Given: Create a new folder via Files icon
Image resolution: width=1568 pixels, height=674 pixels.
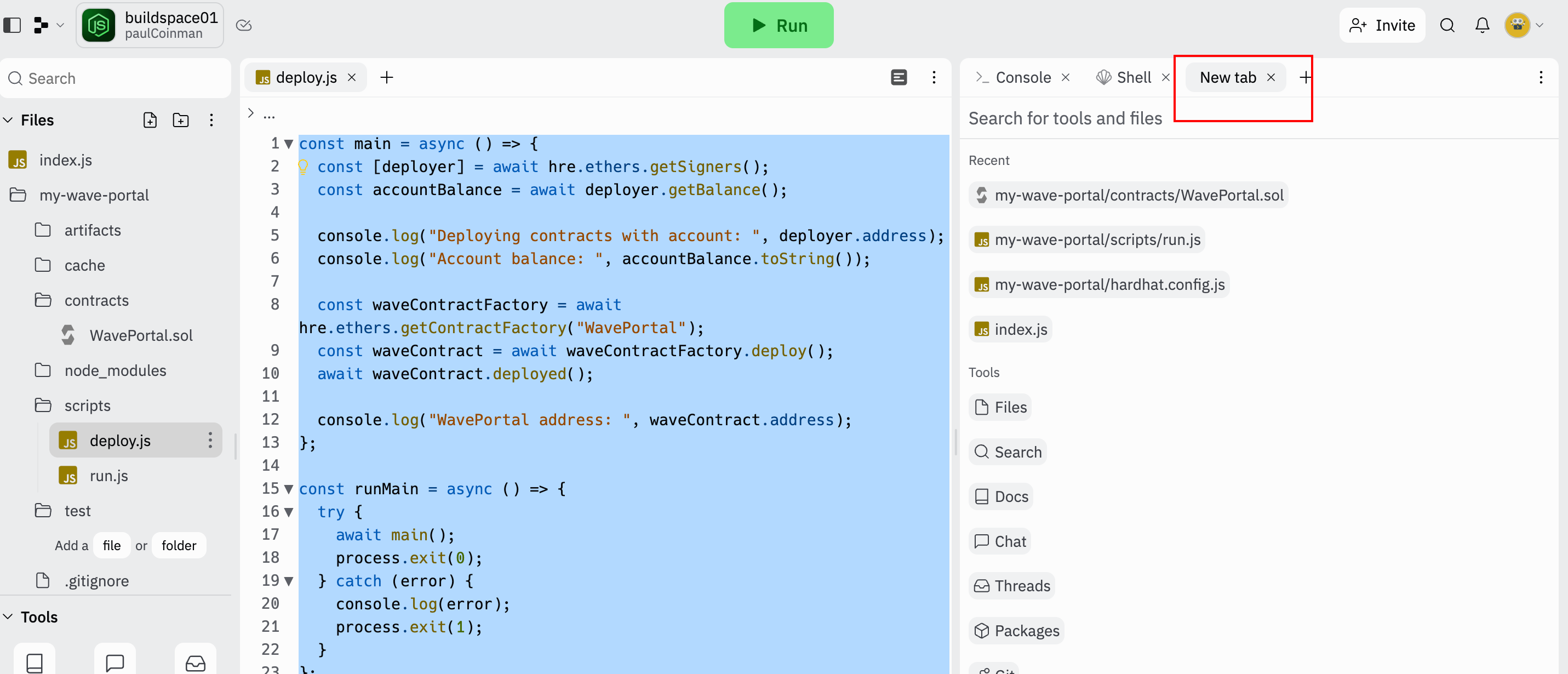Looking at the screenshot, I should point(181,120).
